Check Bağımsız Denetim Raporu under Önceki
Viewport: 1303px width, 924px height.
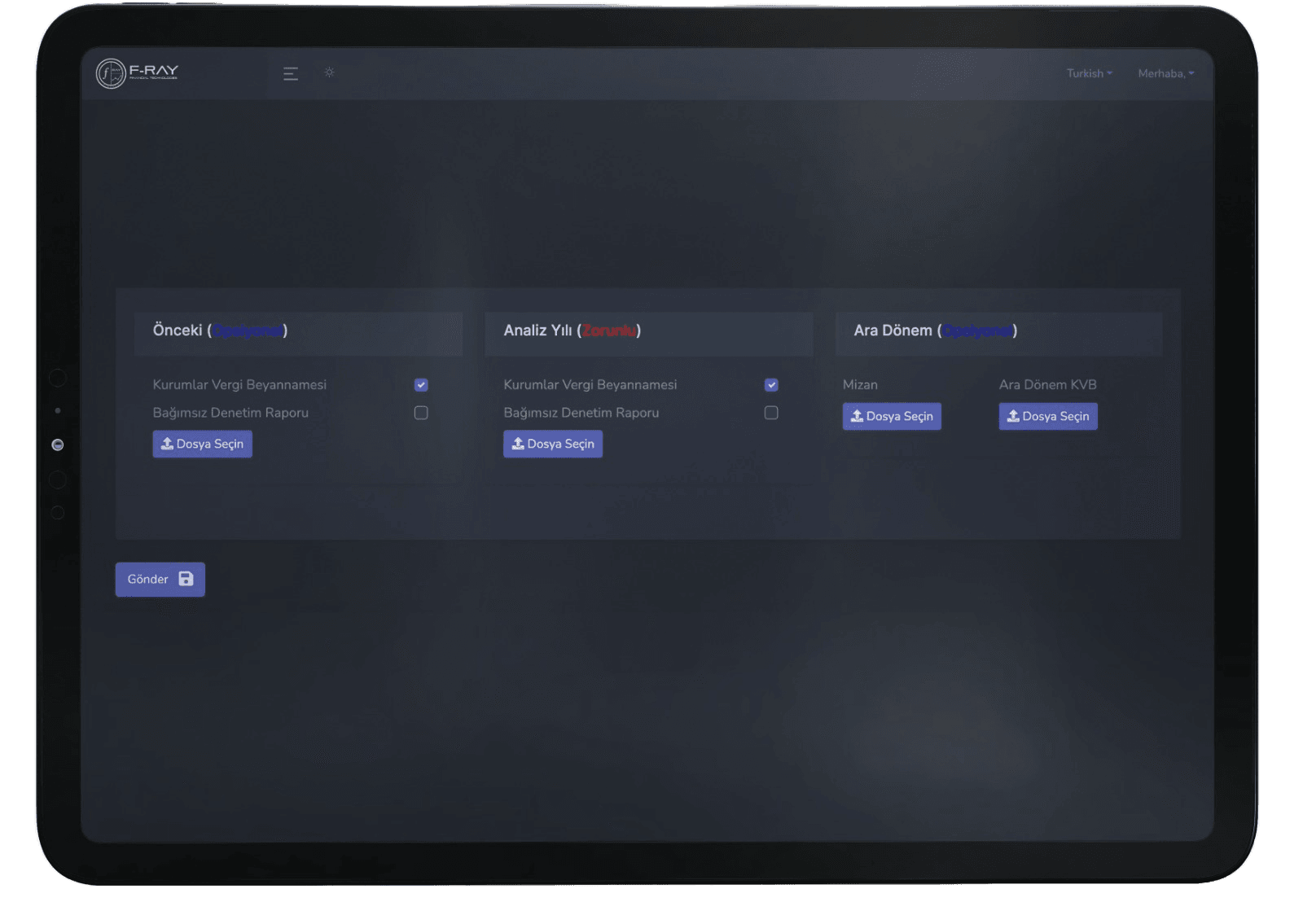click(x=421, y=413)
